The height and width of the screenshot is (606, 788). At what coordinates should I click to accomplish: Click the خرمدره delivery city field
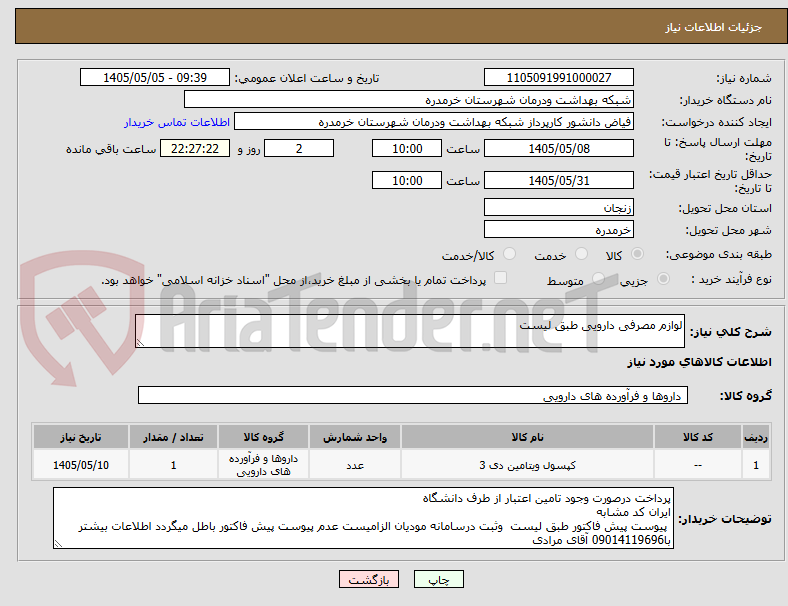click(558, 230)
